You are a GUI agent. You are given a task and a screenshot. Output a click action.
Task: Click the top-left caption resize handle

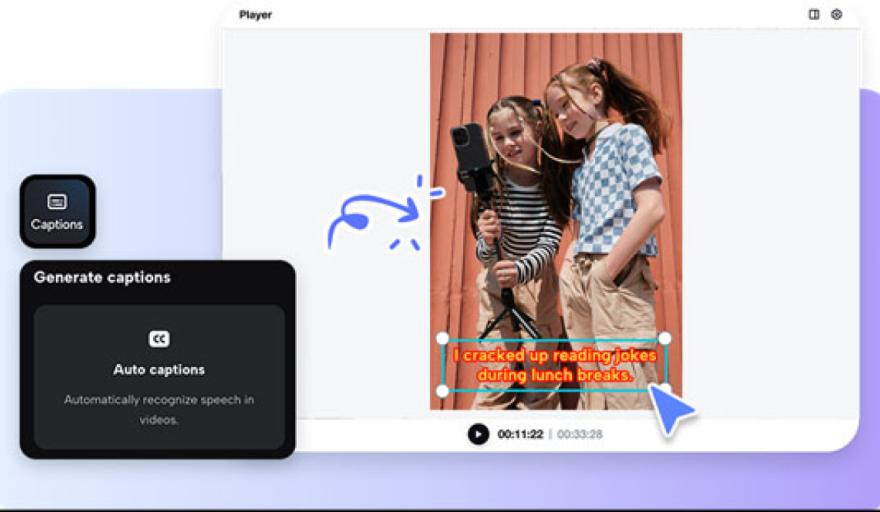[x=442, y=339]
